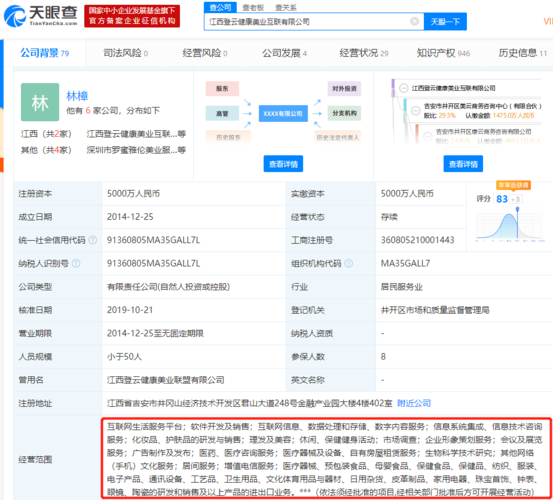Collapse the 吉安市井开区康云商务咨询有限公司 node
553x500 pixels.
427,136
